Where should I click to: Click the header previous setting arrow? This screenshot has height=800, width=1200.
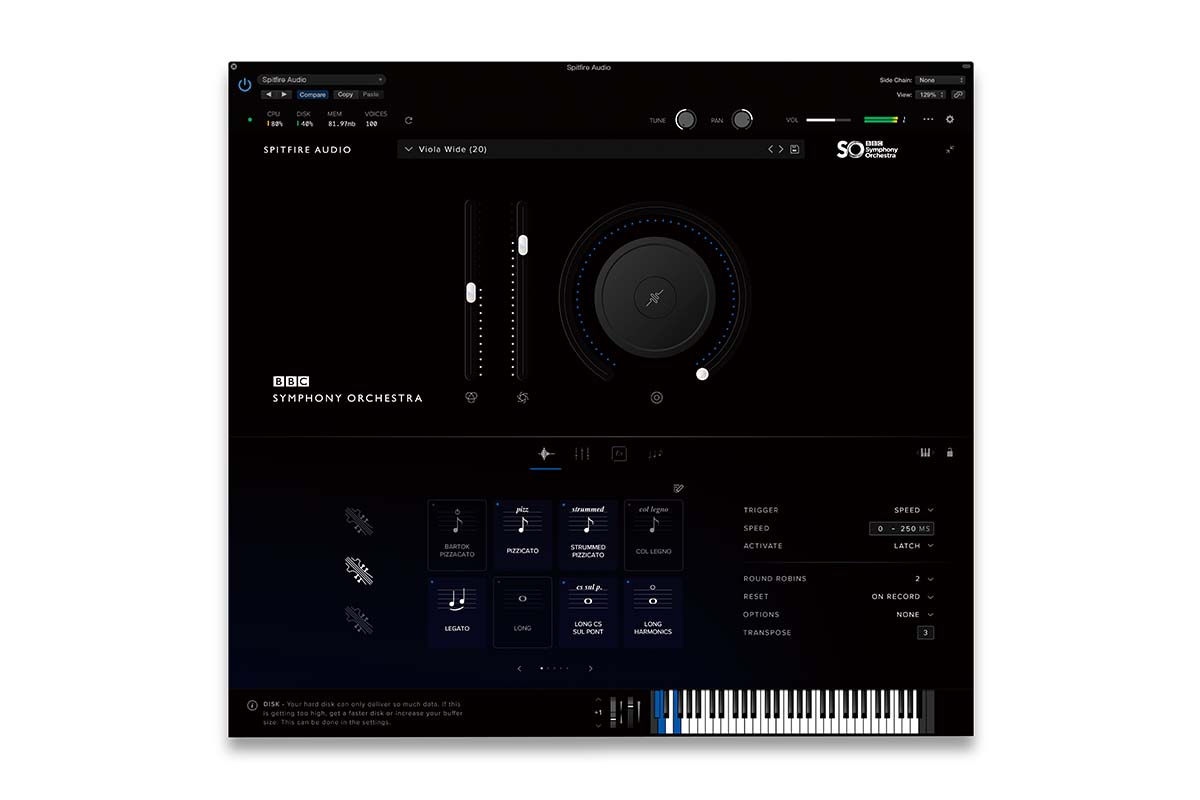tap(270, 94)
